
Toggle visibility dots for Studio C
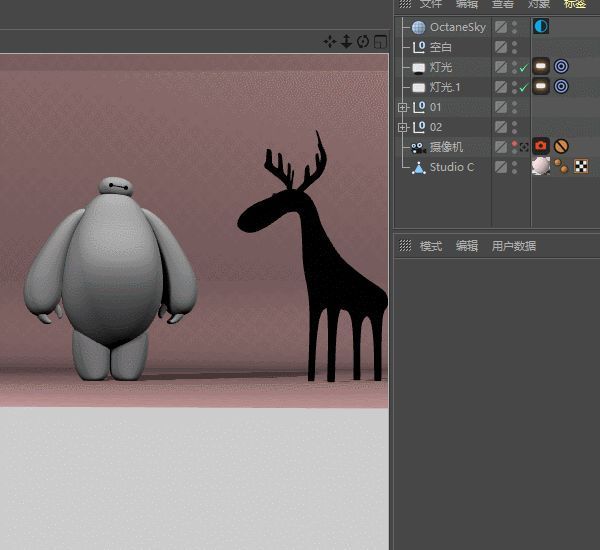coord(514,167)
